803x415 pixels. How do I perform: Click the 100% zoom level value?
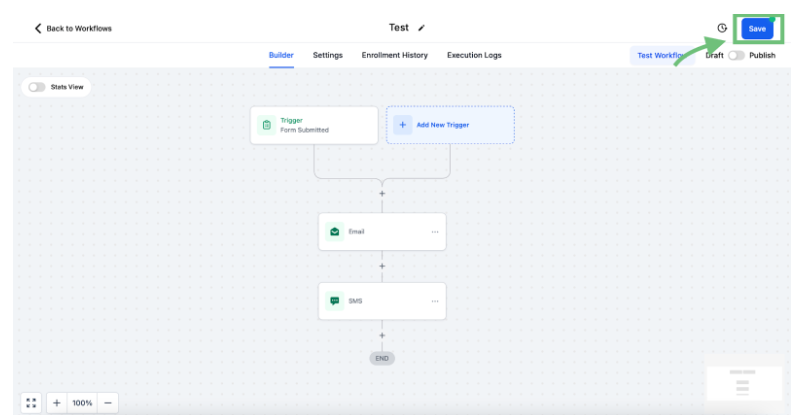(x=82, y=403)
